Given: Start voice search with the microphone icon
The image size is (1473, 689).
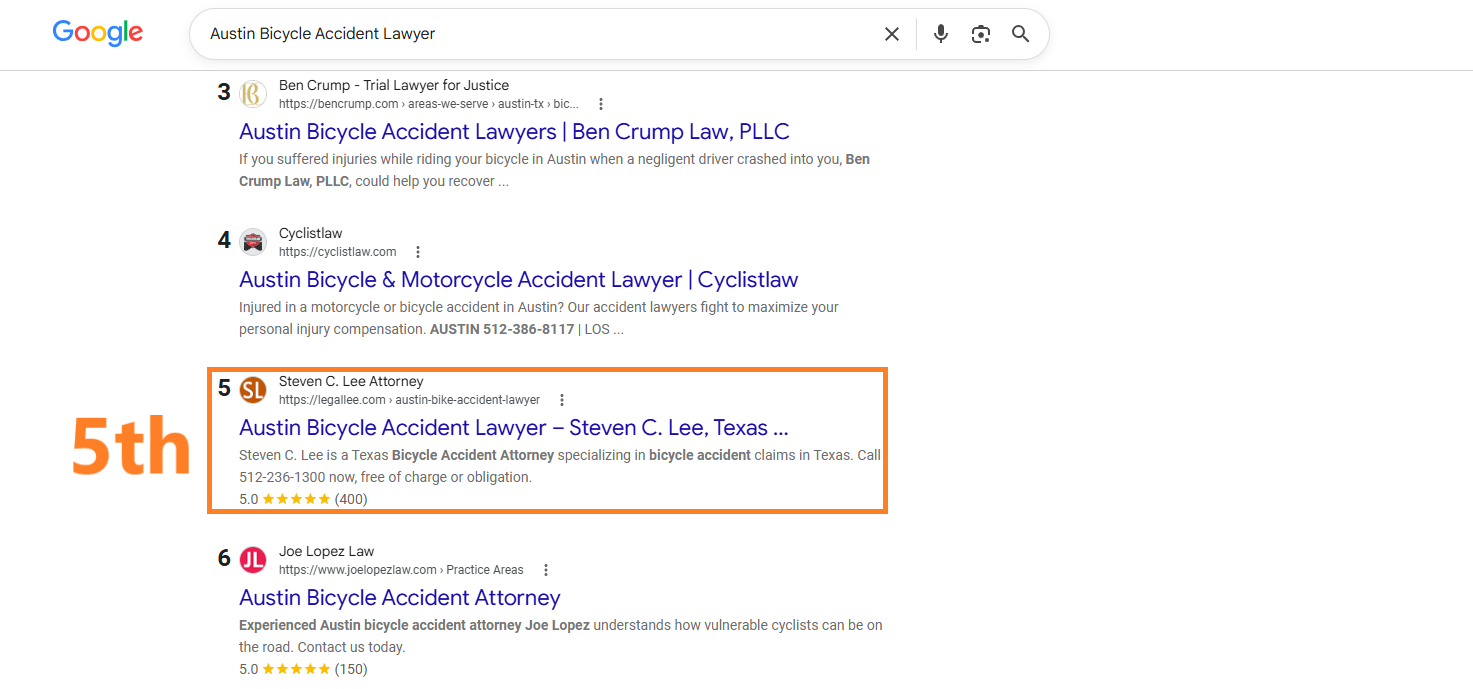Looking at the screenshot, I should click(940, 34).
